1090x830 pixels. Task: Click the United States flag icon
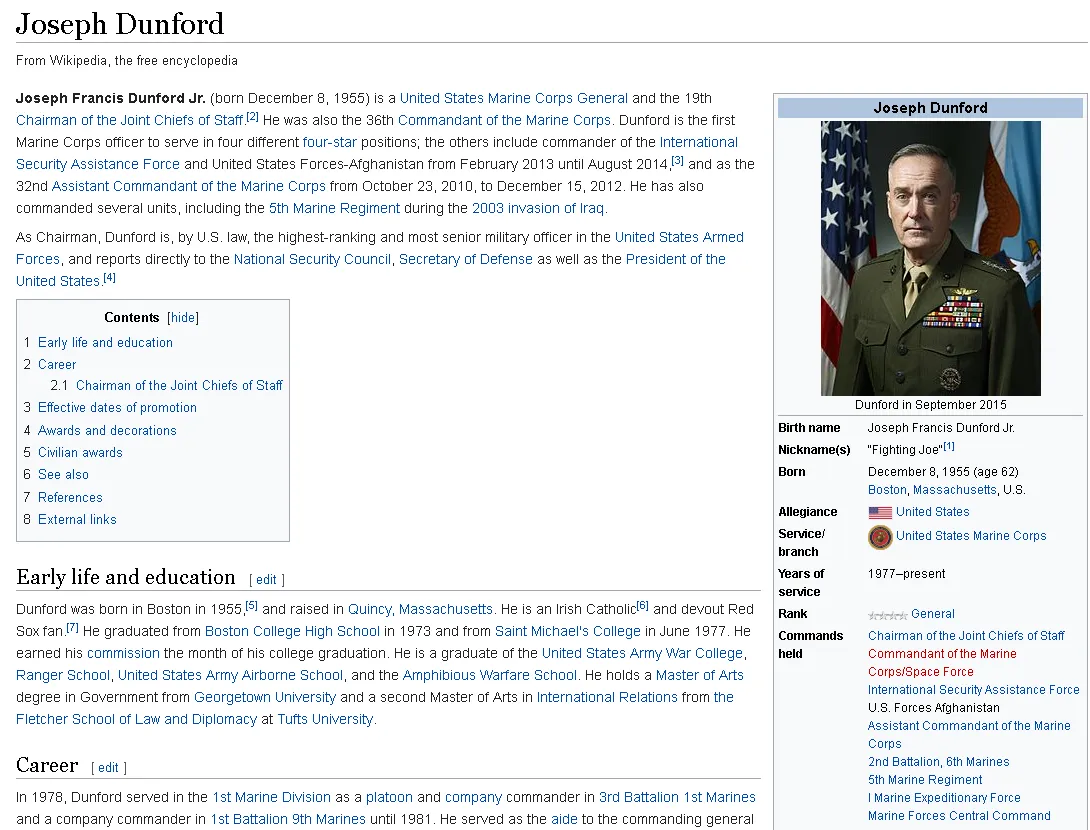click(879, 512)
